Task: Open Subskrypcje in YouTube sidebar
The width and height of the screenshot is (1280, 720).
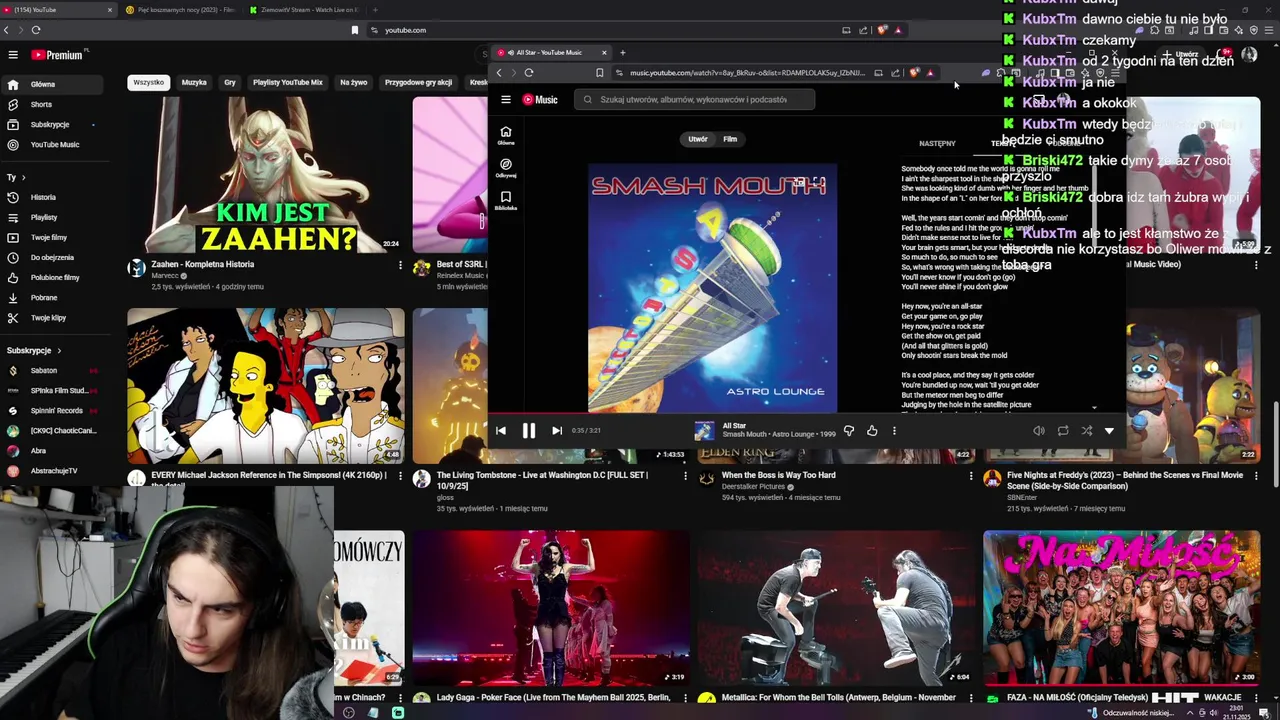Action: pyautogui.click(x=52, y=124)
